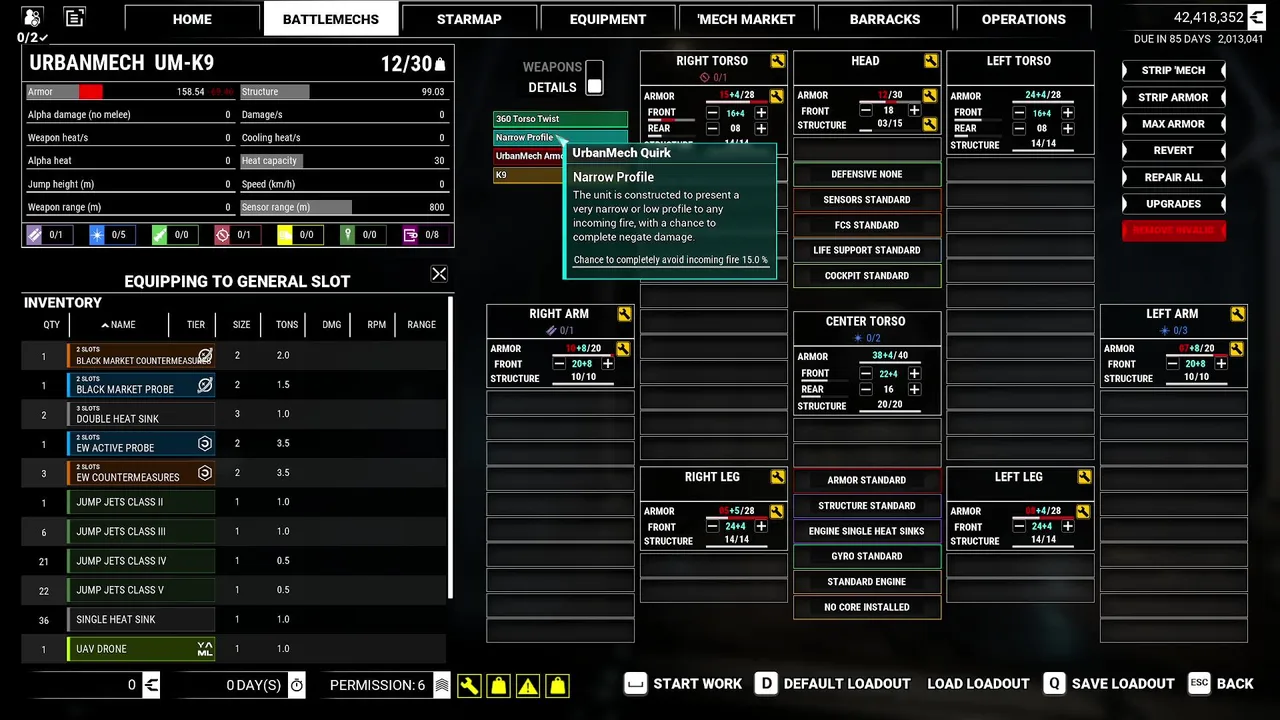1280x720 pixels.
Task: Click the stopwatch icon next to 0 DAY(S)
Action: tap(297, 685)
